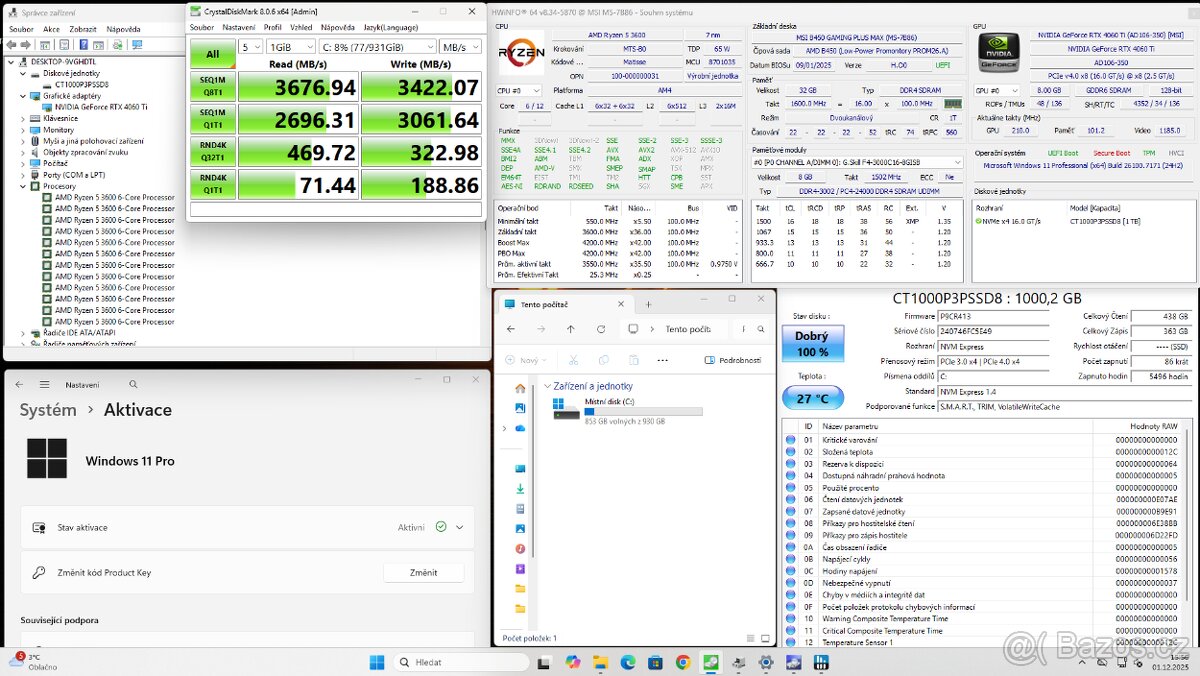
Task: Start the RND4K Q32T1 test in CrystalDiskMark
Action: point(211,151)
